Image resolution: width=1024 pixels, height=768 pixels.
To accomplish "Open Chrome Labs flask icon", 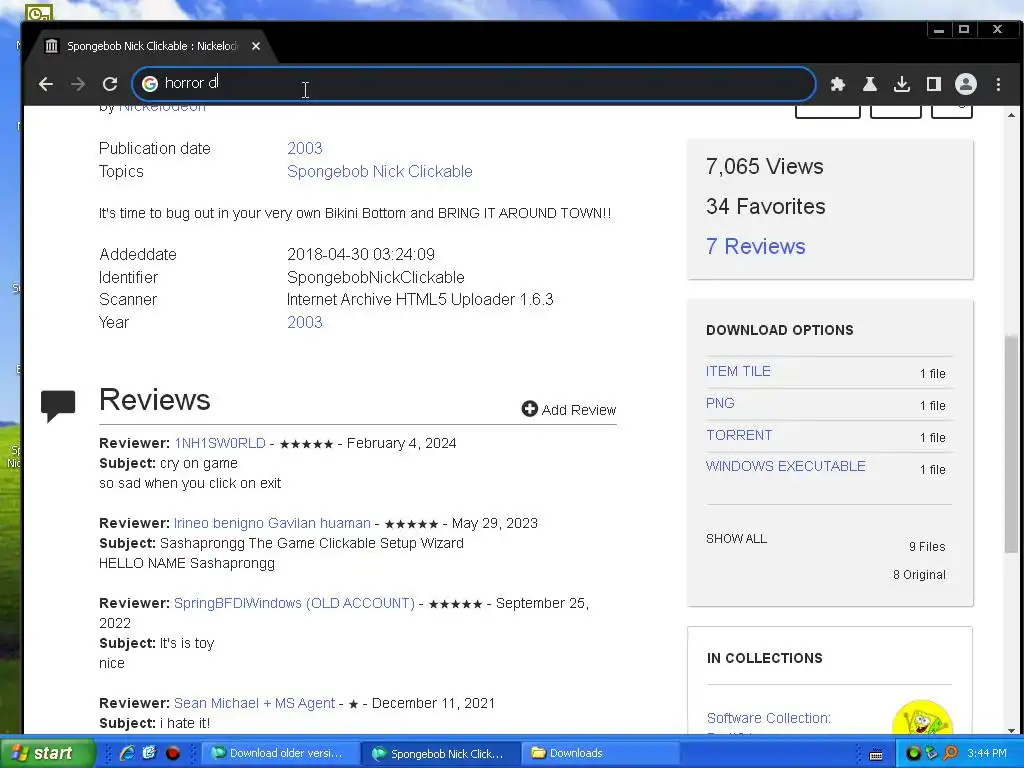I will pyautogui.click(x=870, y=84).
